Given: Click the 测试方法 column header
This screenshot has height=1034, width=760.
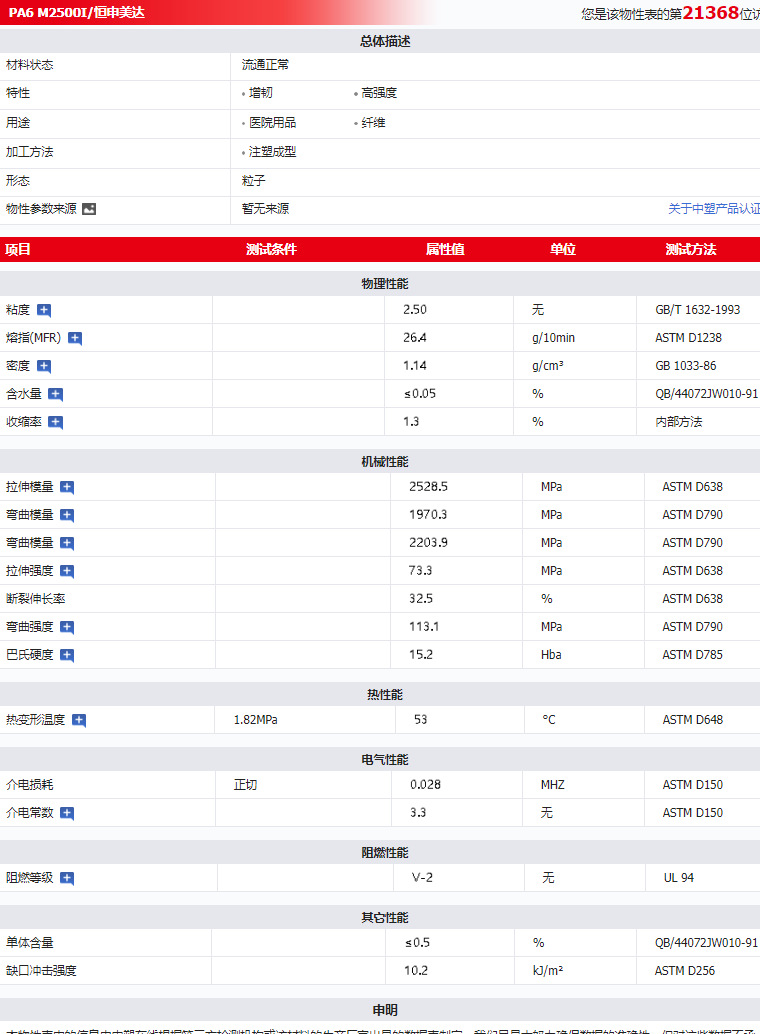Looking at the screenshot, I should [691, 249].
